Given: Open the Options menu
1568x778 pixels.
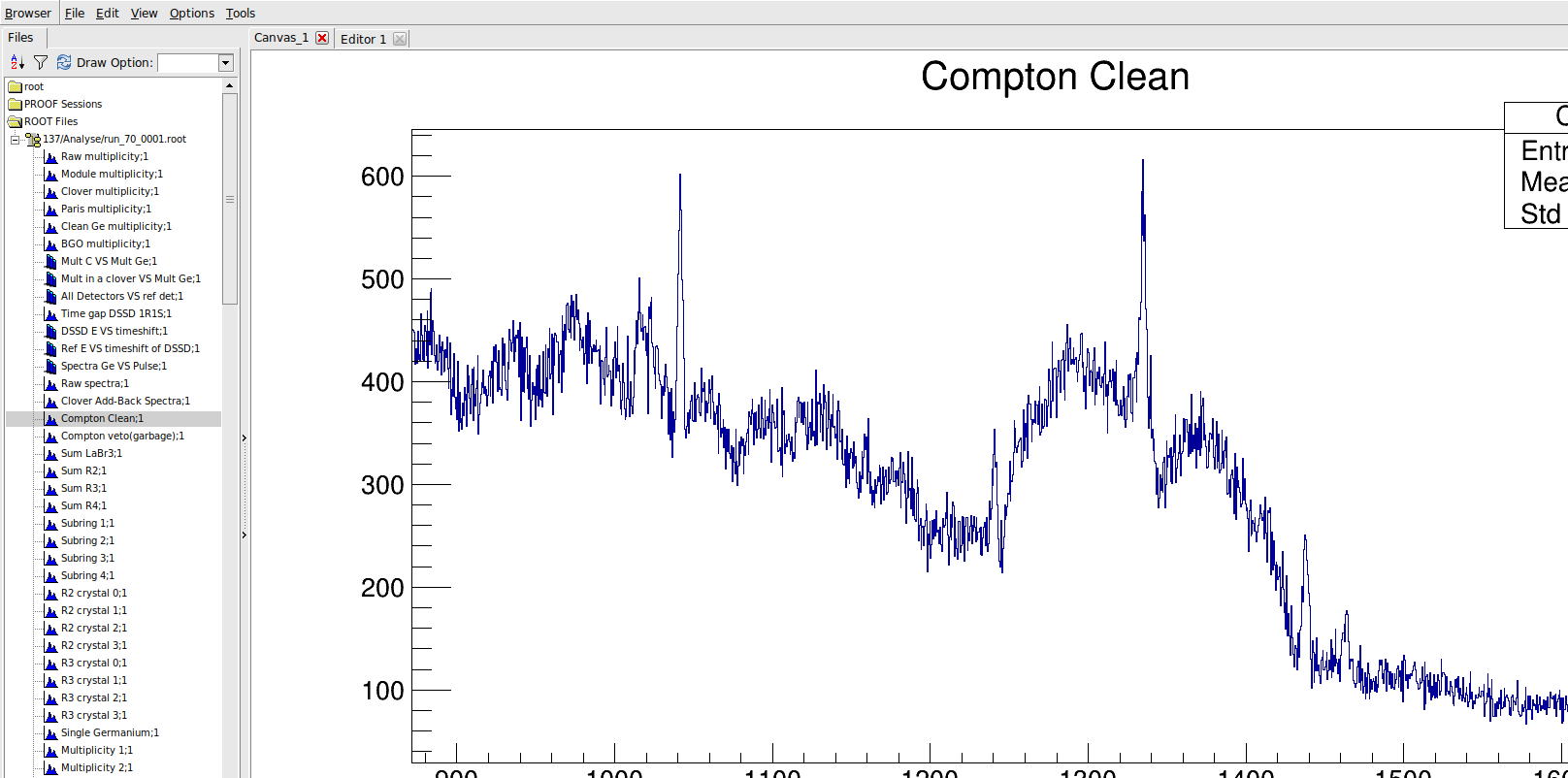Looking at the screenshot, I should coord(191,14).
